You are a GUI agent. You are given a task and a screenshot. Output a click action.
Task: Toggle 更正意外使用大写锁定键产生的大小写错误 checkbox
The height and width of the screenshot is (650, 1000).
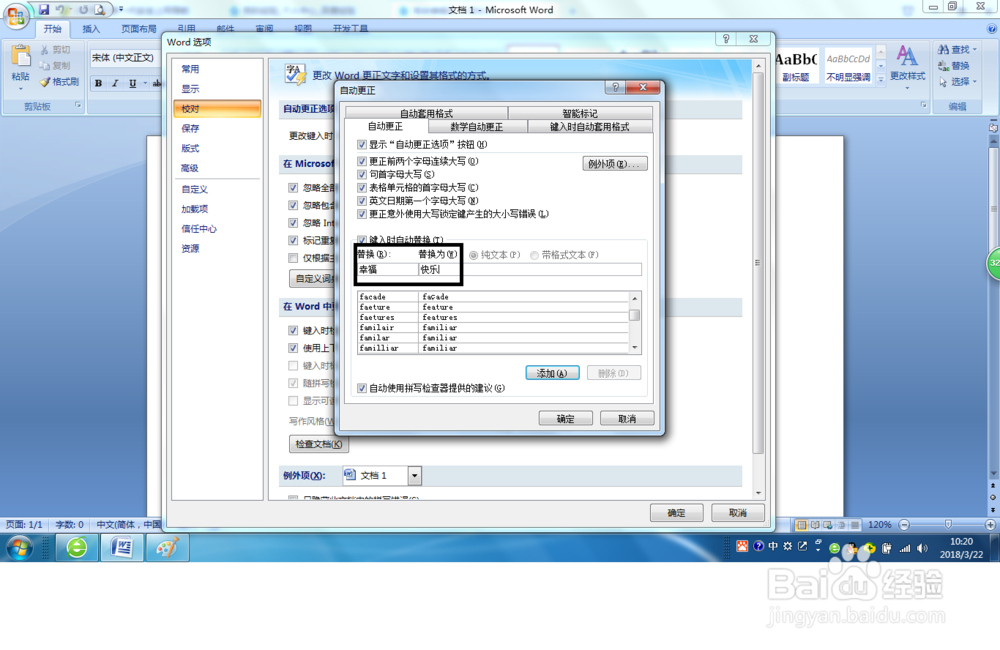pos(362,214)
